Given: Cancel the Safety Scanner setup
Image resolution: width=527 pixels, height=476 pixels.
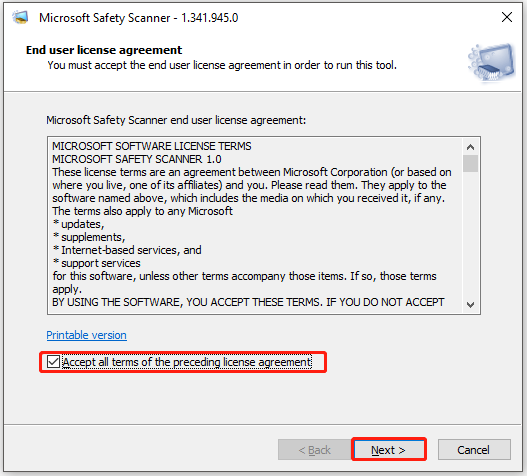Looking at the screenshot, I should [474, 450].
